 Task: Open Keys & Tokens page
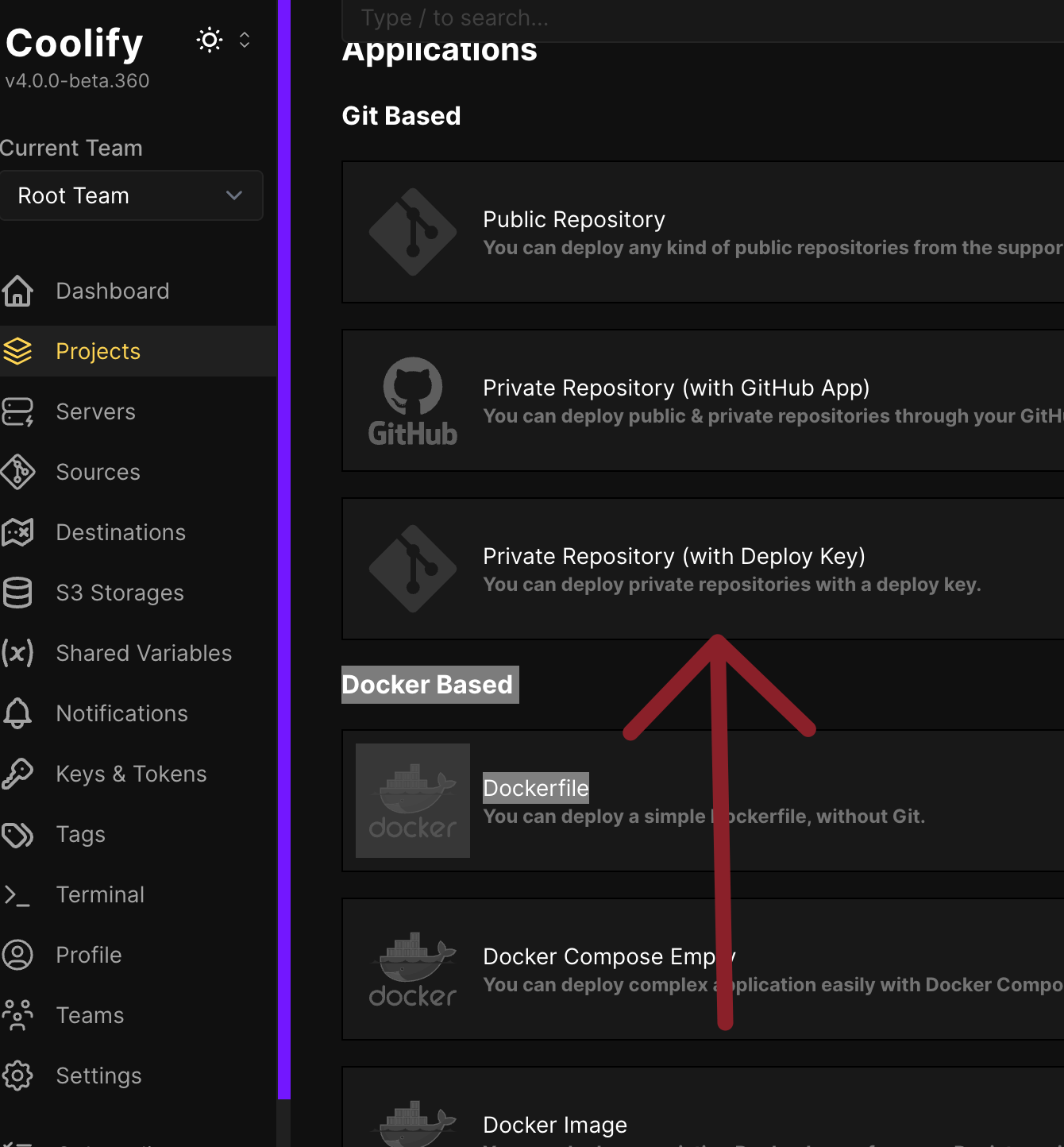131,774
